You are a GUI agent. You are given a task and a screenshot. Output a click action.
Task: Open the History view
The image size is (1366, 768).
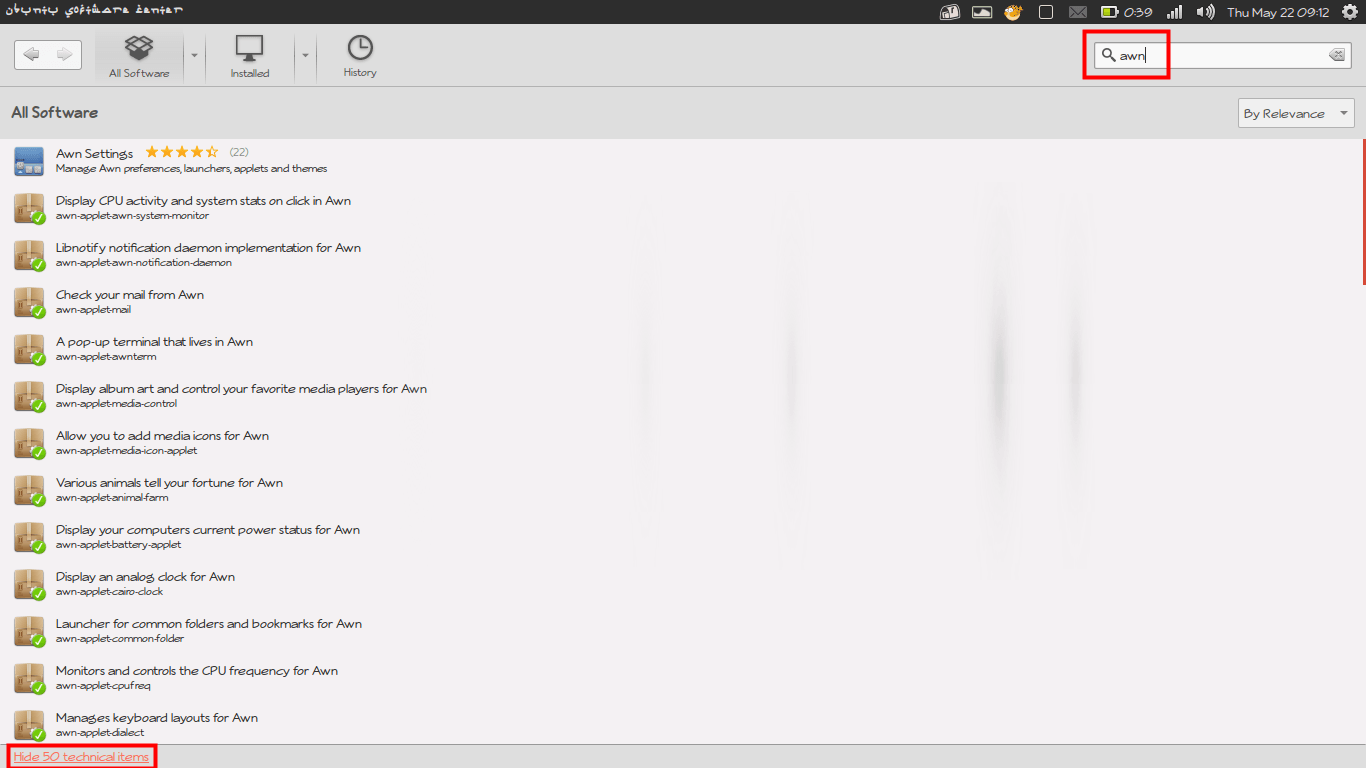coord(360,56)
